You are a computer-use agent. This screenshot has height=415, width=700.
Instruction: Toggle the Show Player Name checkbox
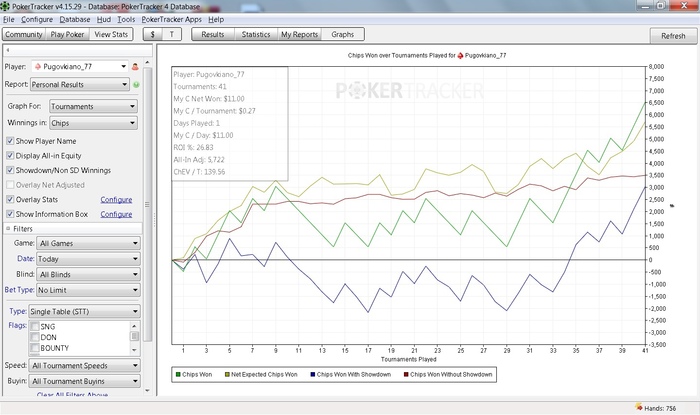[10, 141]
